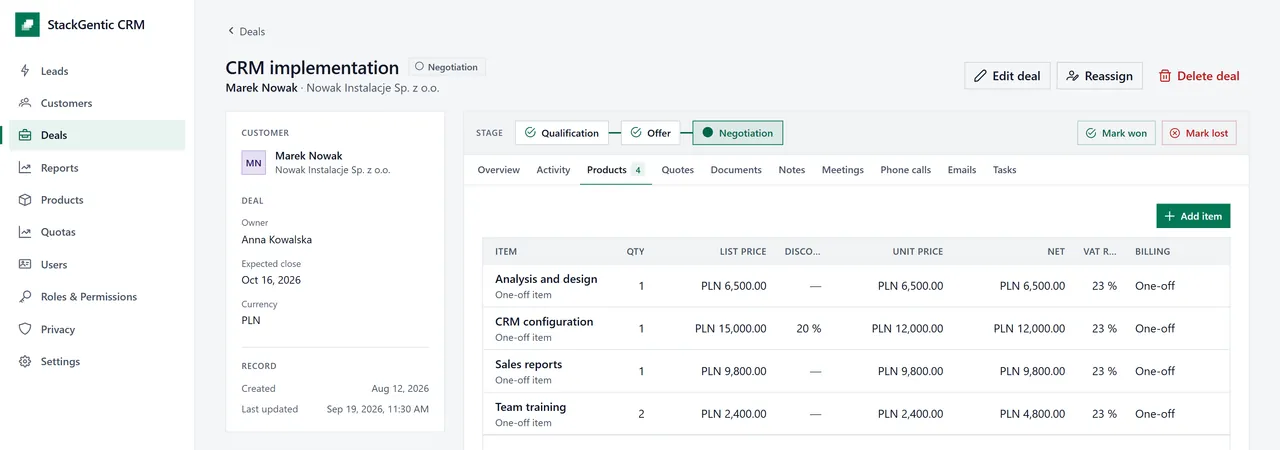Select the Analysis and design item row
Viewport: 1280px width, 450px height.
(x=856, y=286)
